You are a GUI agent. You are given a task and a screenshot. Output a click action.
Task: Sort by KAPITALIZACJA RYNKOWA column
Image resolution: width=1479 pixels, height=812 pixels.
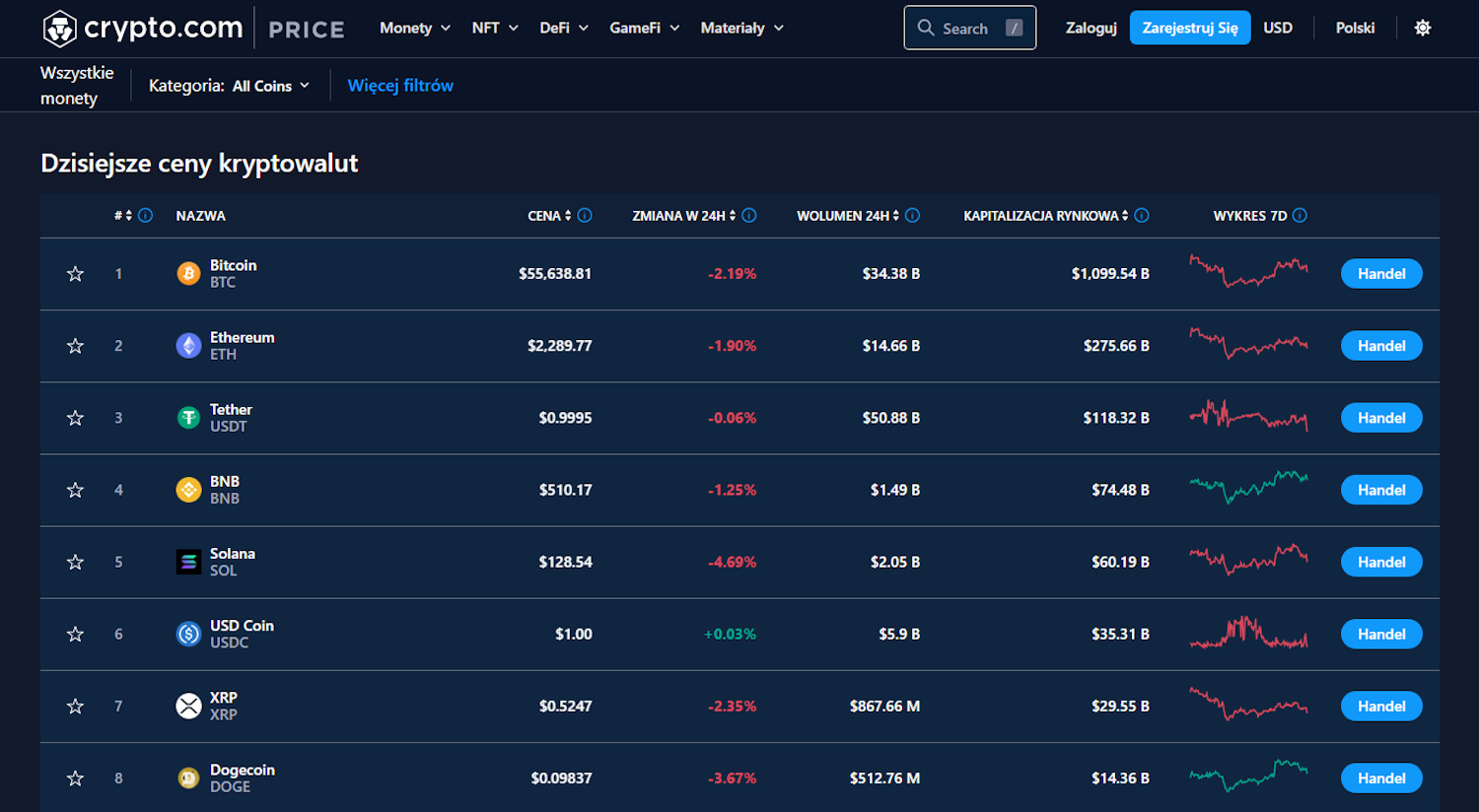click(x=1046, y=215)
